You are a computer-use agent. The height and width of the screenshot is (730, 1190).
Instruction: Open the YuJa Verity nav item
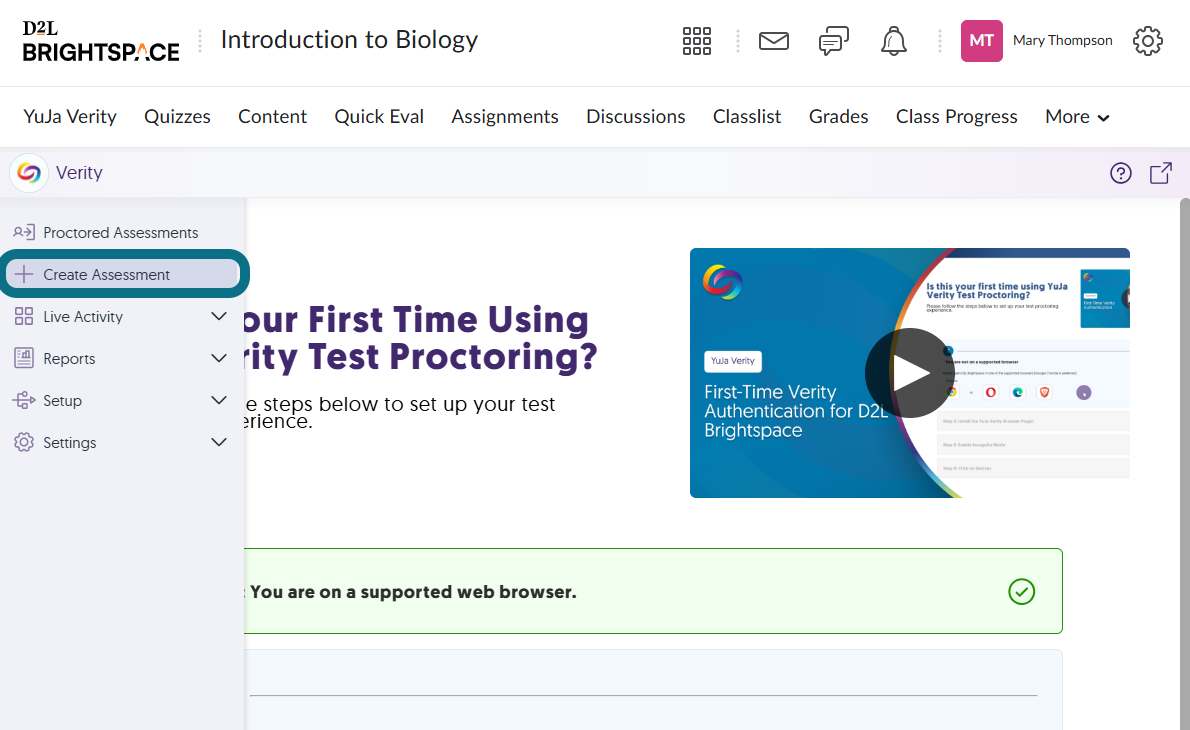point(70,117)
